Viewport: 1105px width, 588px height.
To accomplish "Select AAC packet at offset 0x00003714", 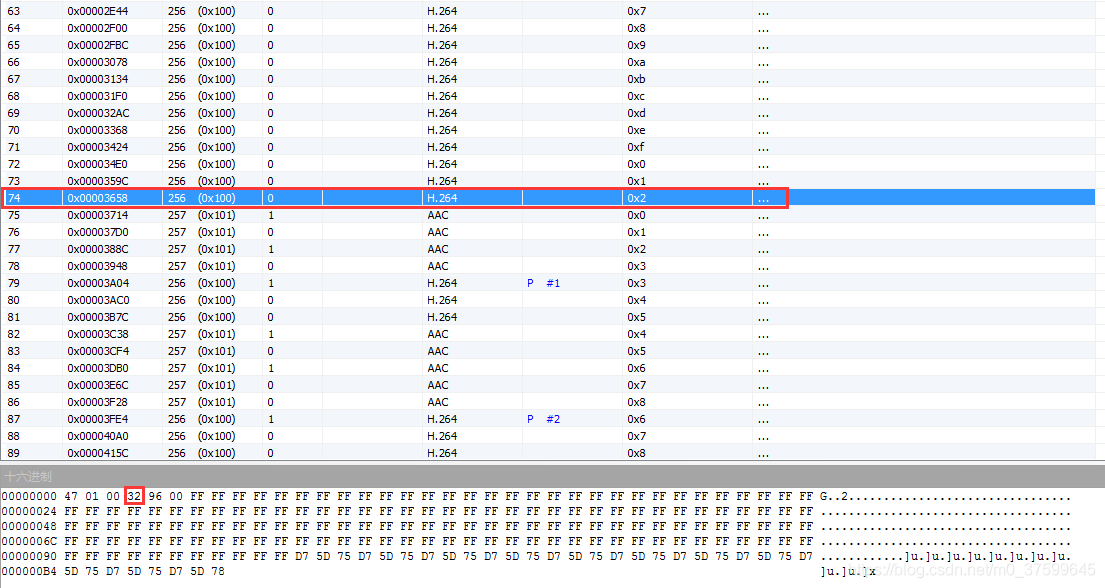I will point(548,215).
